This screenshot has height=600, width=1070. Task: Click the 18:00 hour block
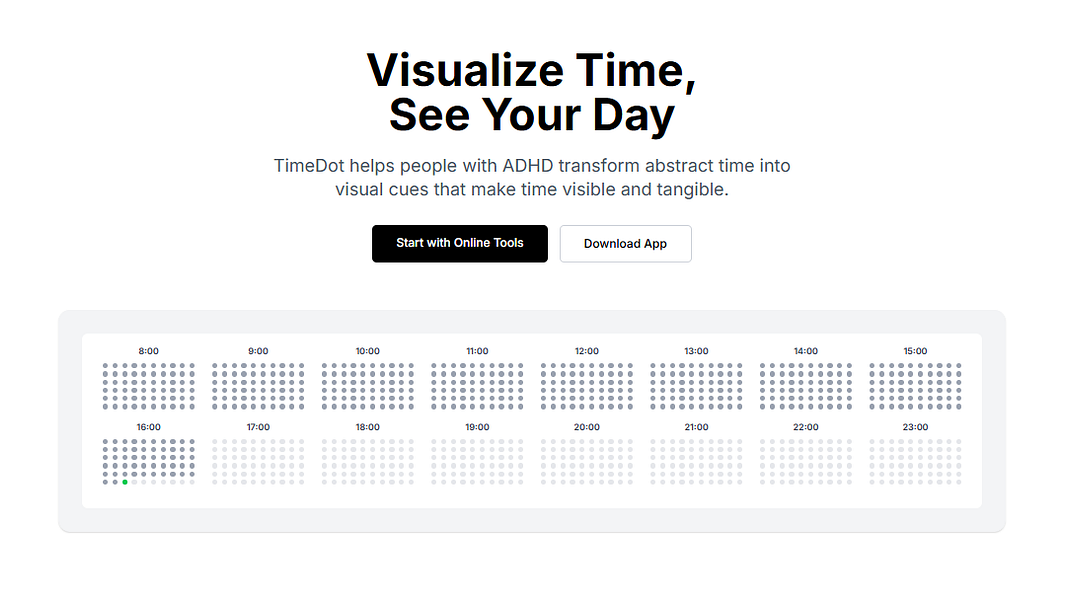[367, 460]
